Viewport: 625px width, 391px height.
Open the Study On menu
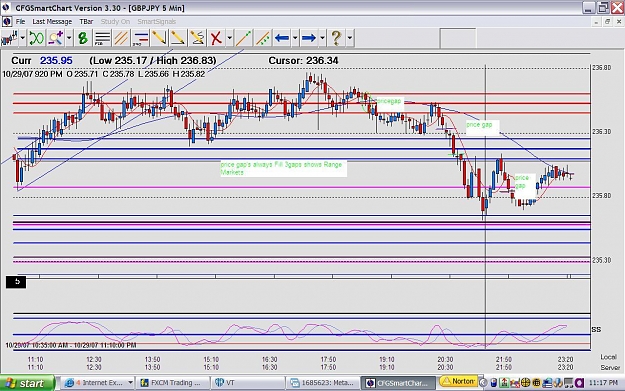(x=115, y=22)
